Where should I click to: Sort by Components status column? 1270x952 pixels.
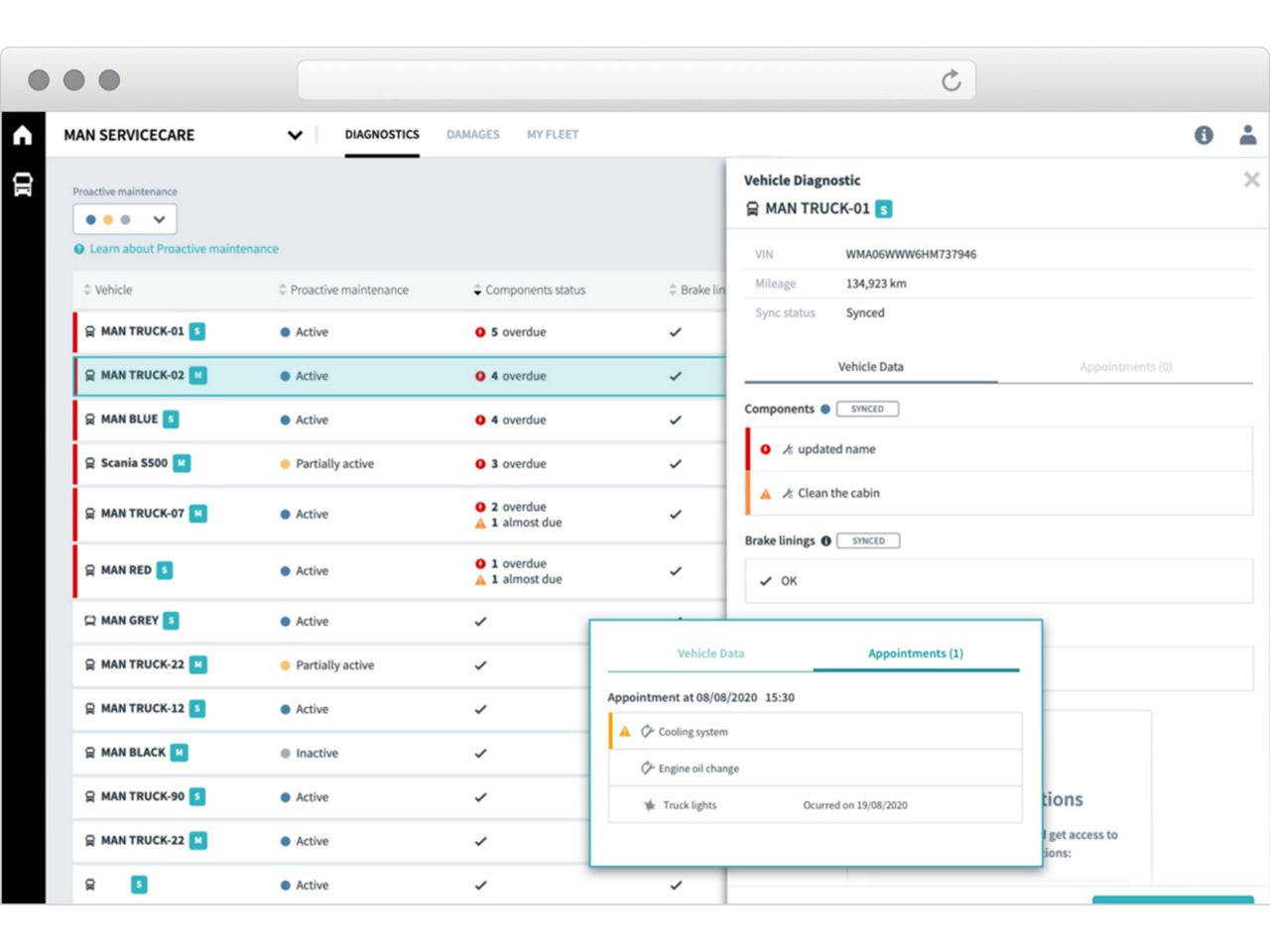pos(529,290)
